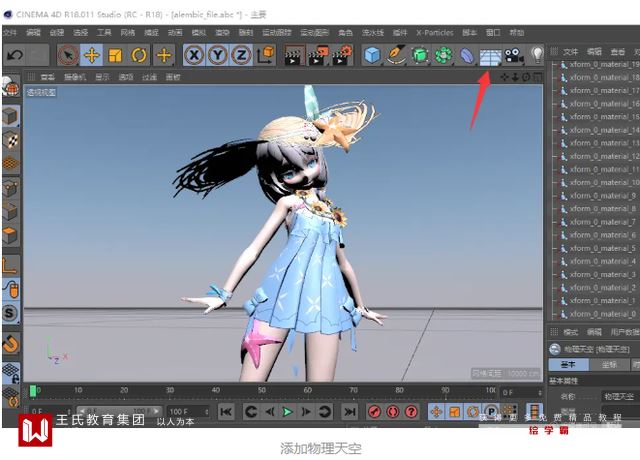This screenshot has width=640, height=460.
Task: Click the orange magnet icon
Action: (11, 344)
